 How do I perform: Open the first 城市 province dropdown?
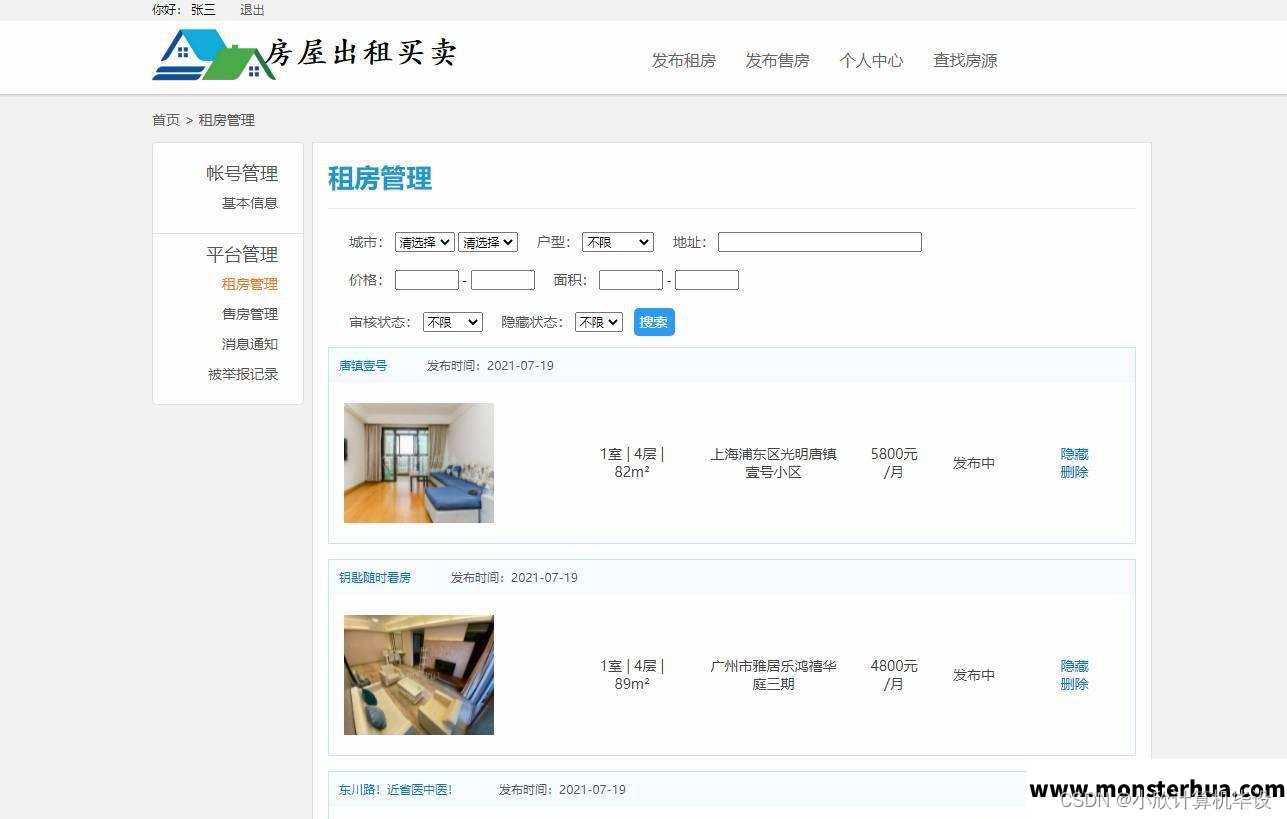tap(424, 242)
